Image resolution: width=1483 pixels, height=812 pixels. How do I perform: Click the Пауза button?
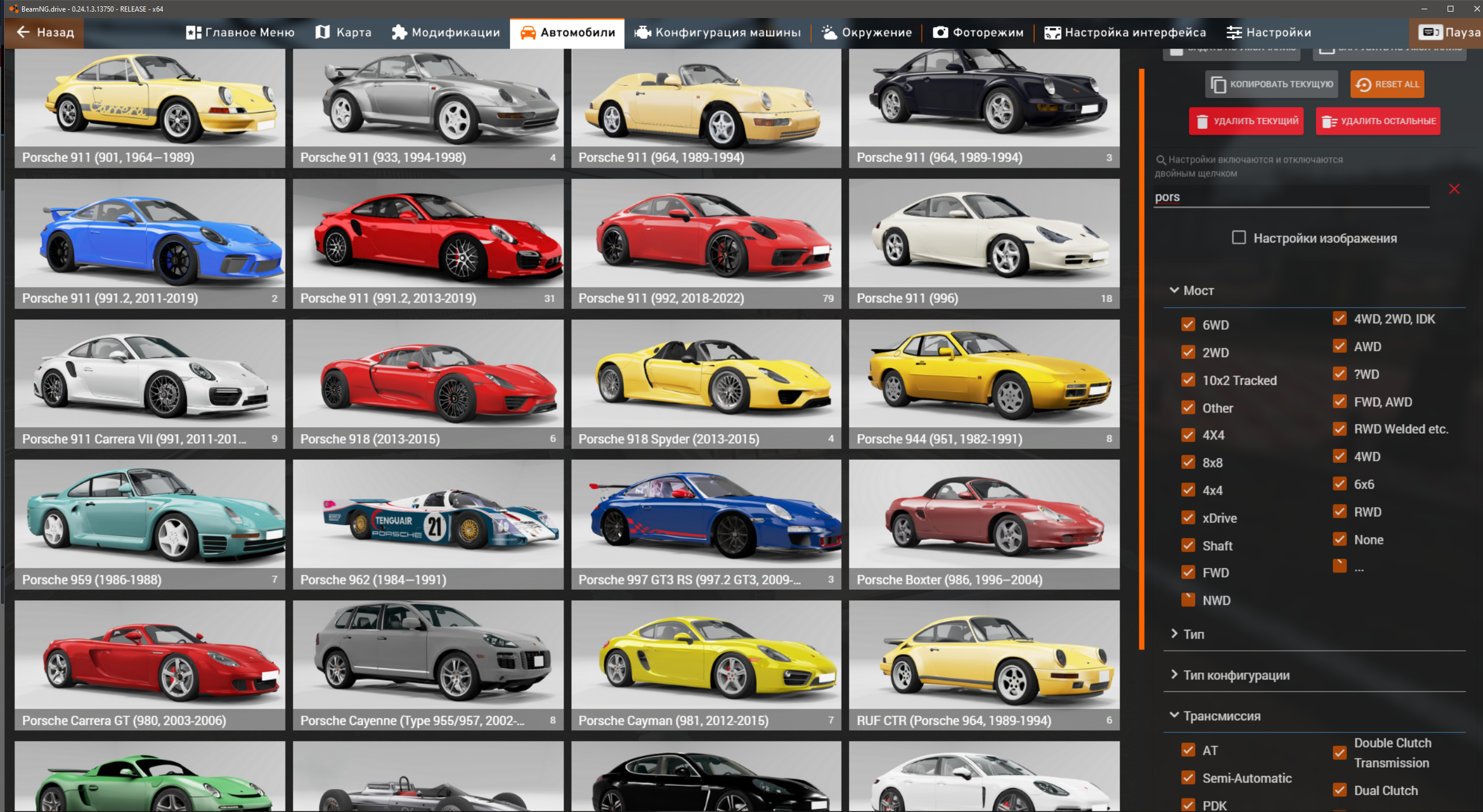pos(1447,33)
